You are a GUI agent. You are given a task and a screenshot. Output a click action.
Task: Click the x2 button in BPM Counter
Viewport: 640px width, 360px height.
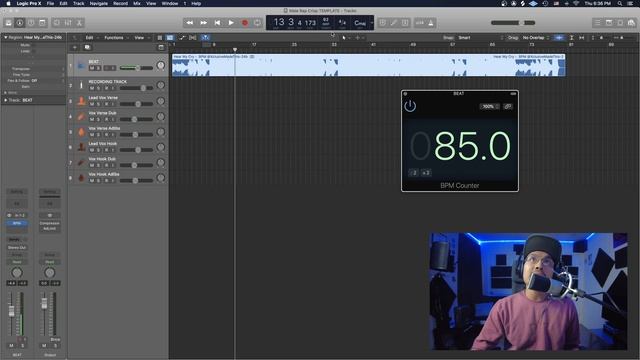[426, 173]
